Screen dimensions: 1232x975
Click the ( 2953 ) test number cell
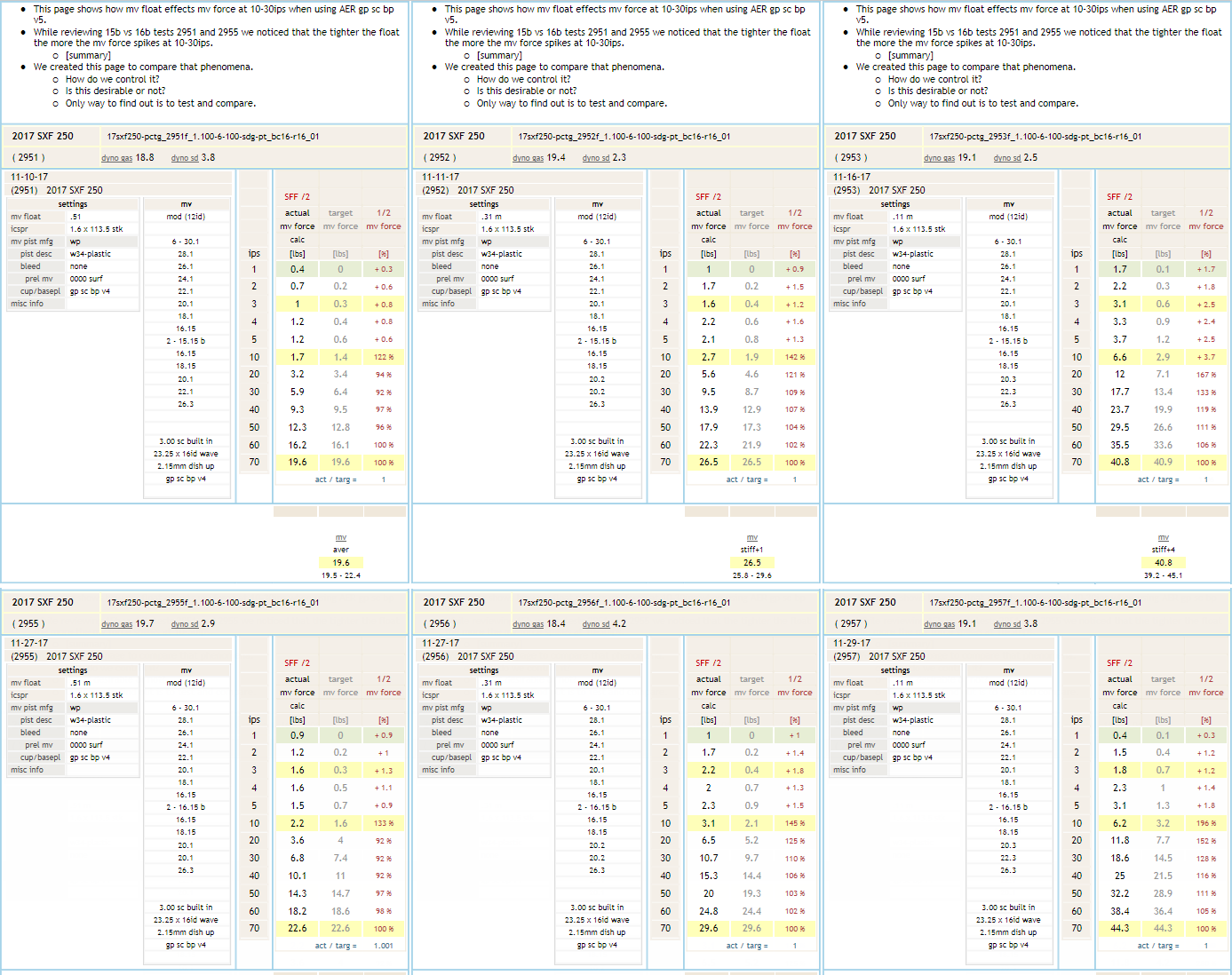point(851,157)
